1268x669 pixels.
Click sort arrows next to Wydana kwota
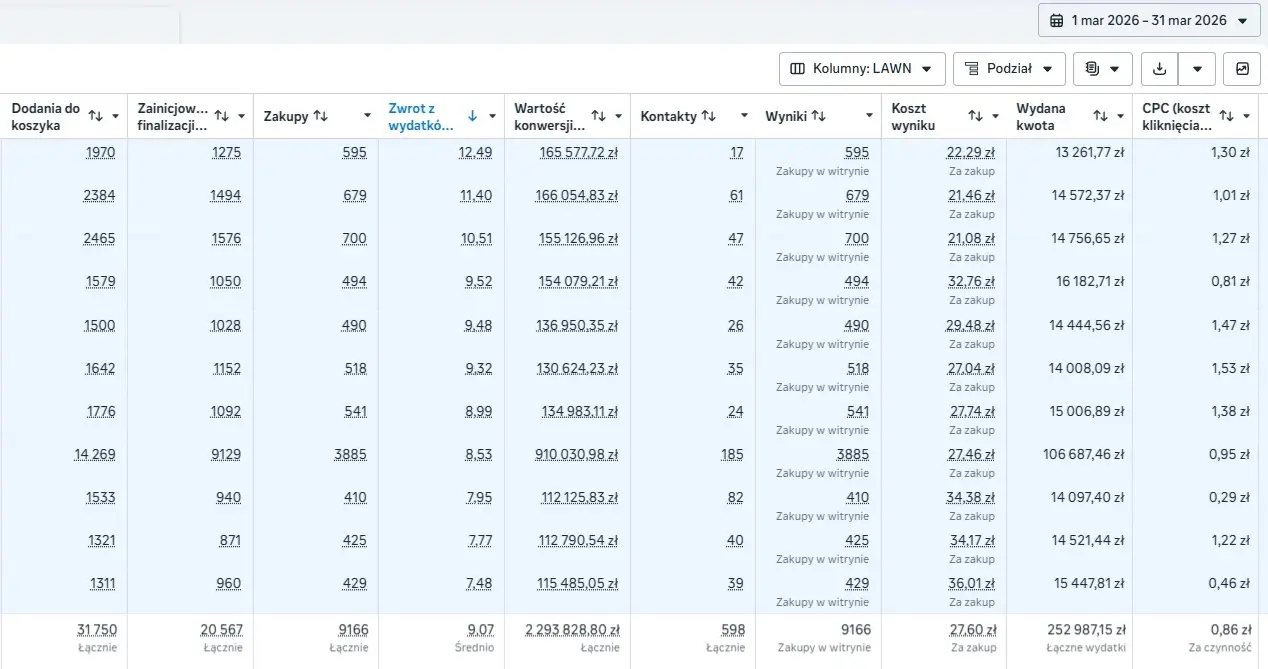coord(1101,116)
